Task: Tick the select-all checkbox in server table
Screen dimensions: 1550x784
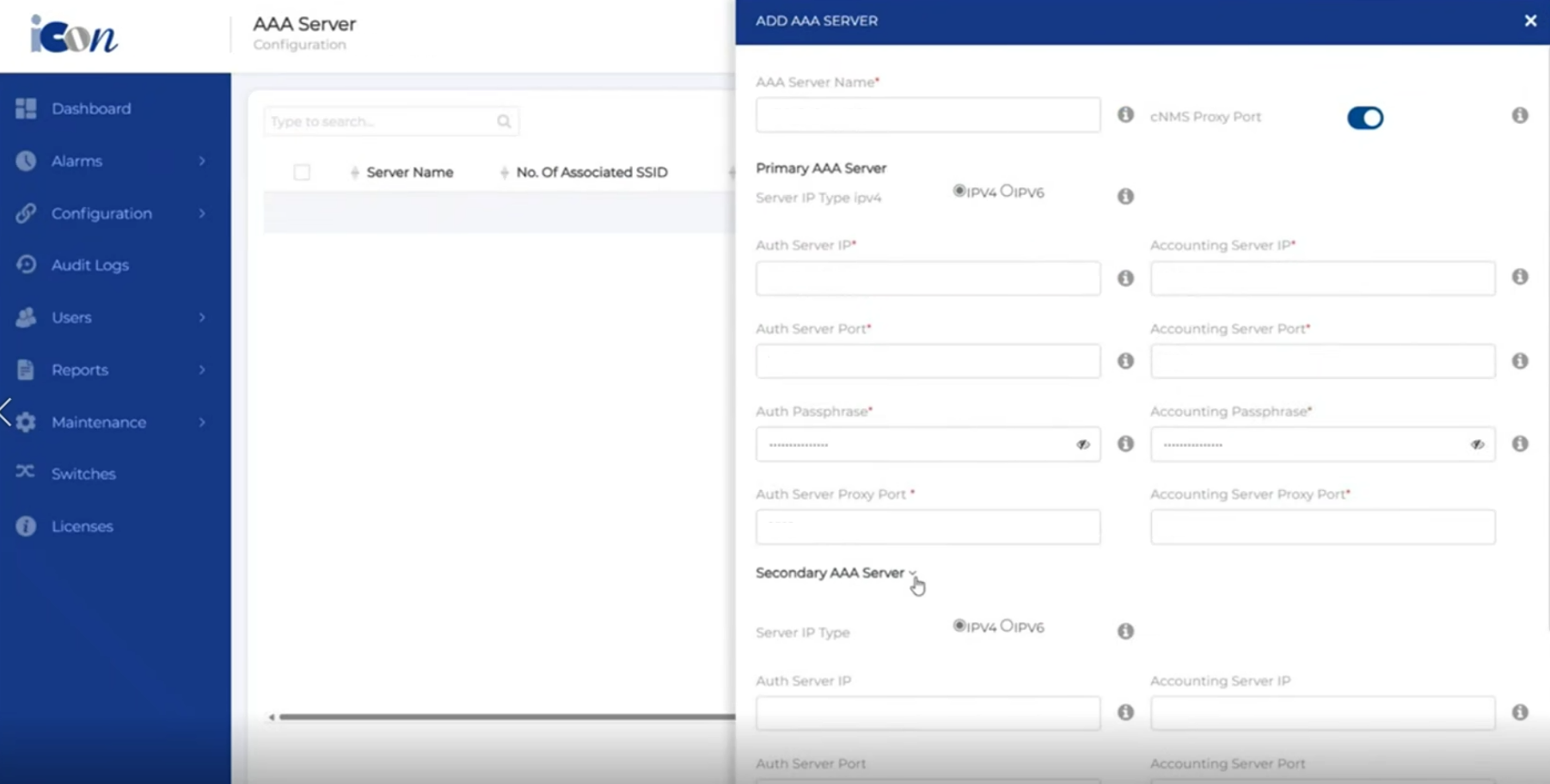Action: point(302,172)
